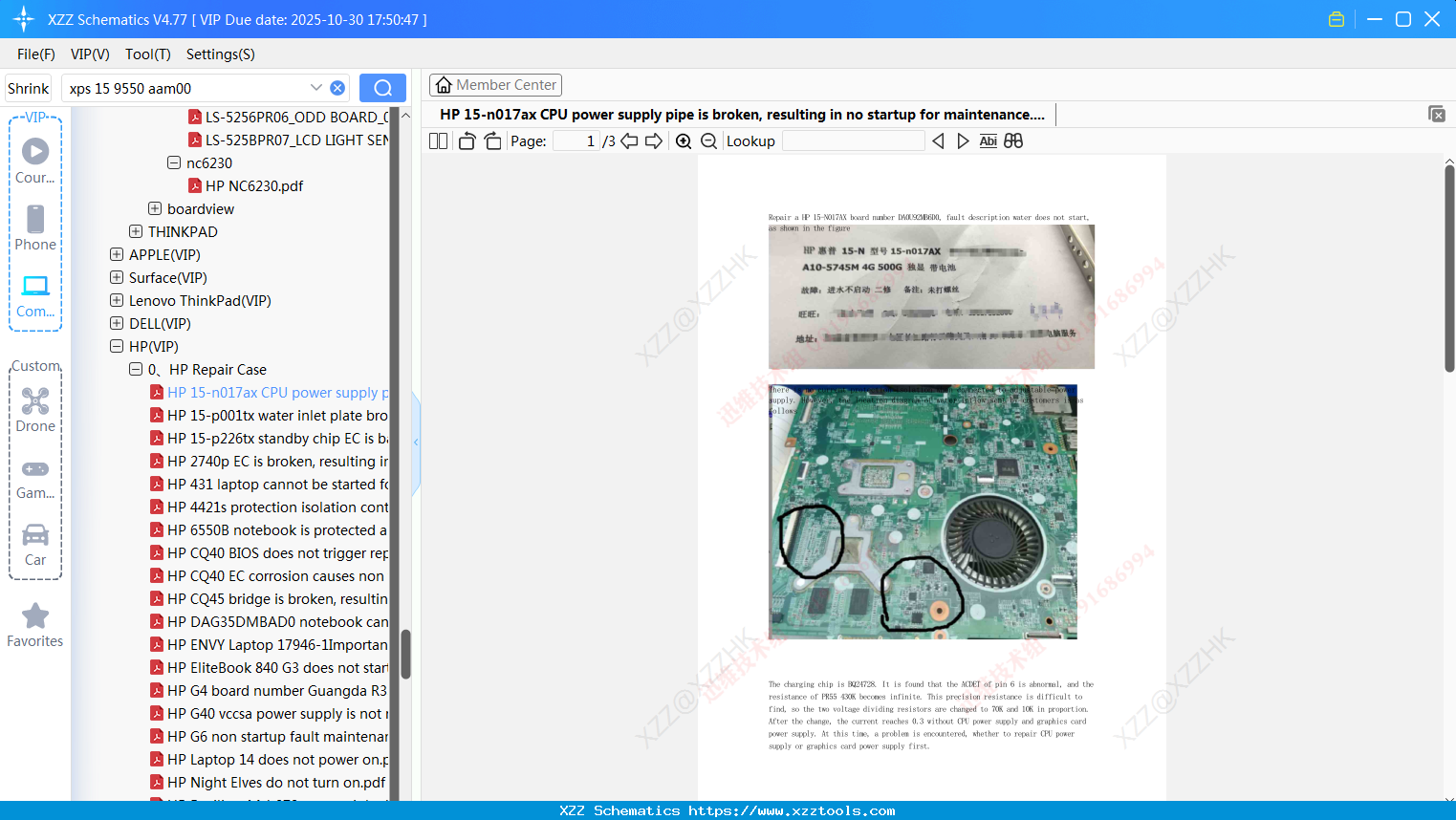Expand the Surface(VIP) node
The height and width of the screenshot is (820, 1456).
pos(117,277)
